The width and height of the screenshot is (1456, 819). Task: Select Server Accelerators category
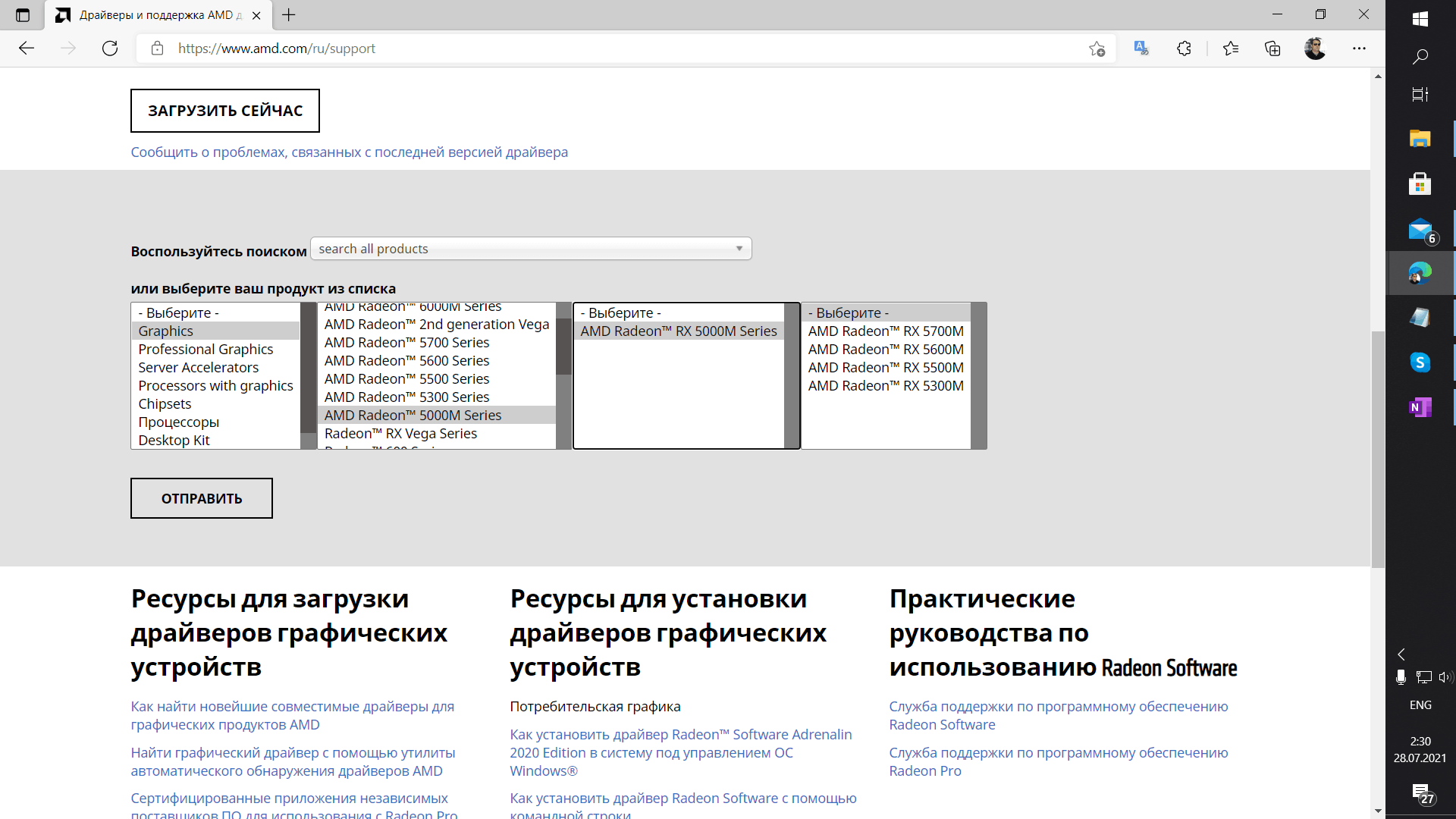(x=216, y=367)
